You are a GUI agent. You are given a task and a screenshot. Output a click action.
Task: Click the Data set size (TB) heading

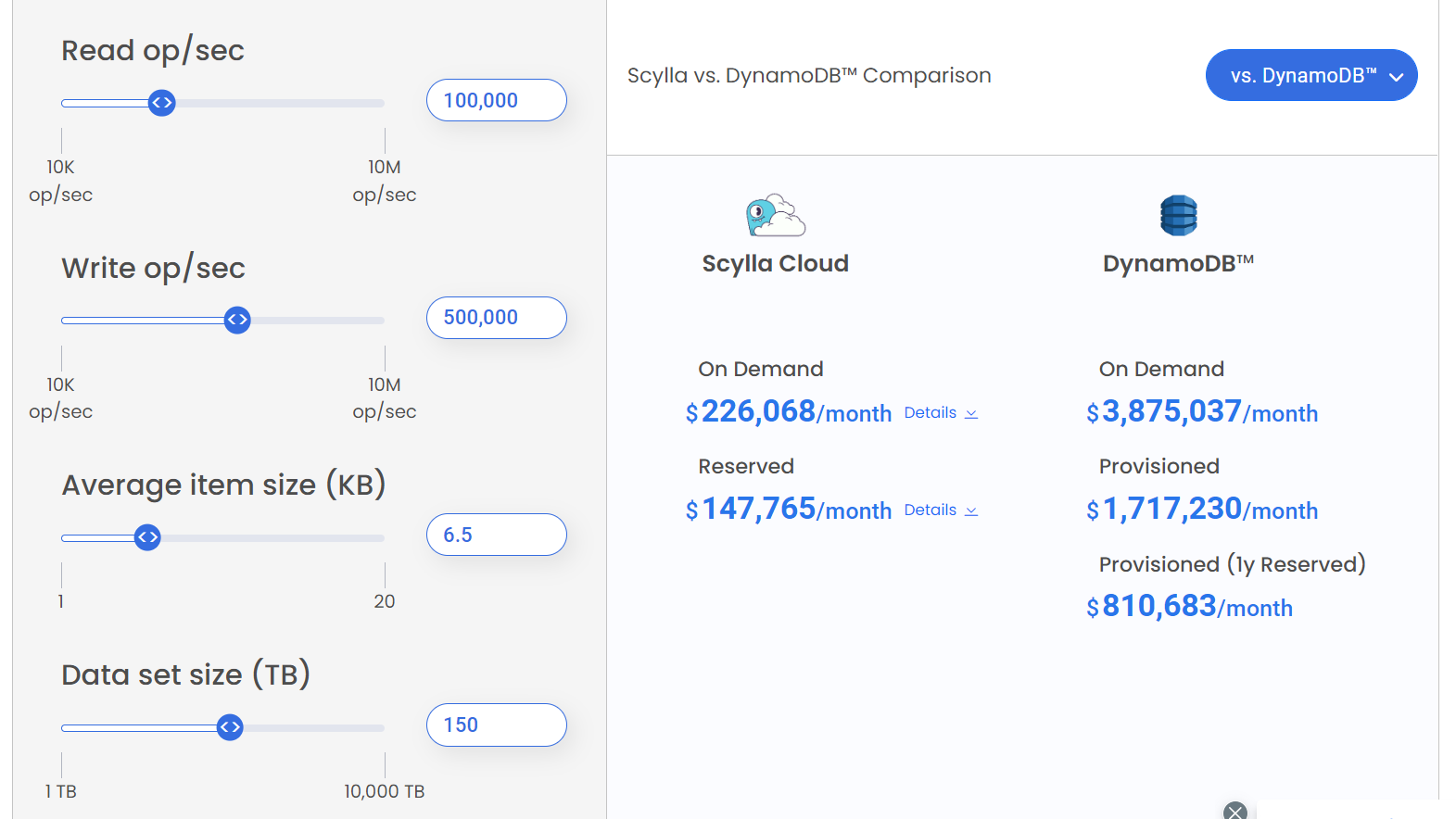coord(186,674)
